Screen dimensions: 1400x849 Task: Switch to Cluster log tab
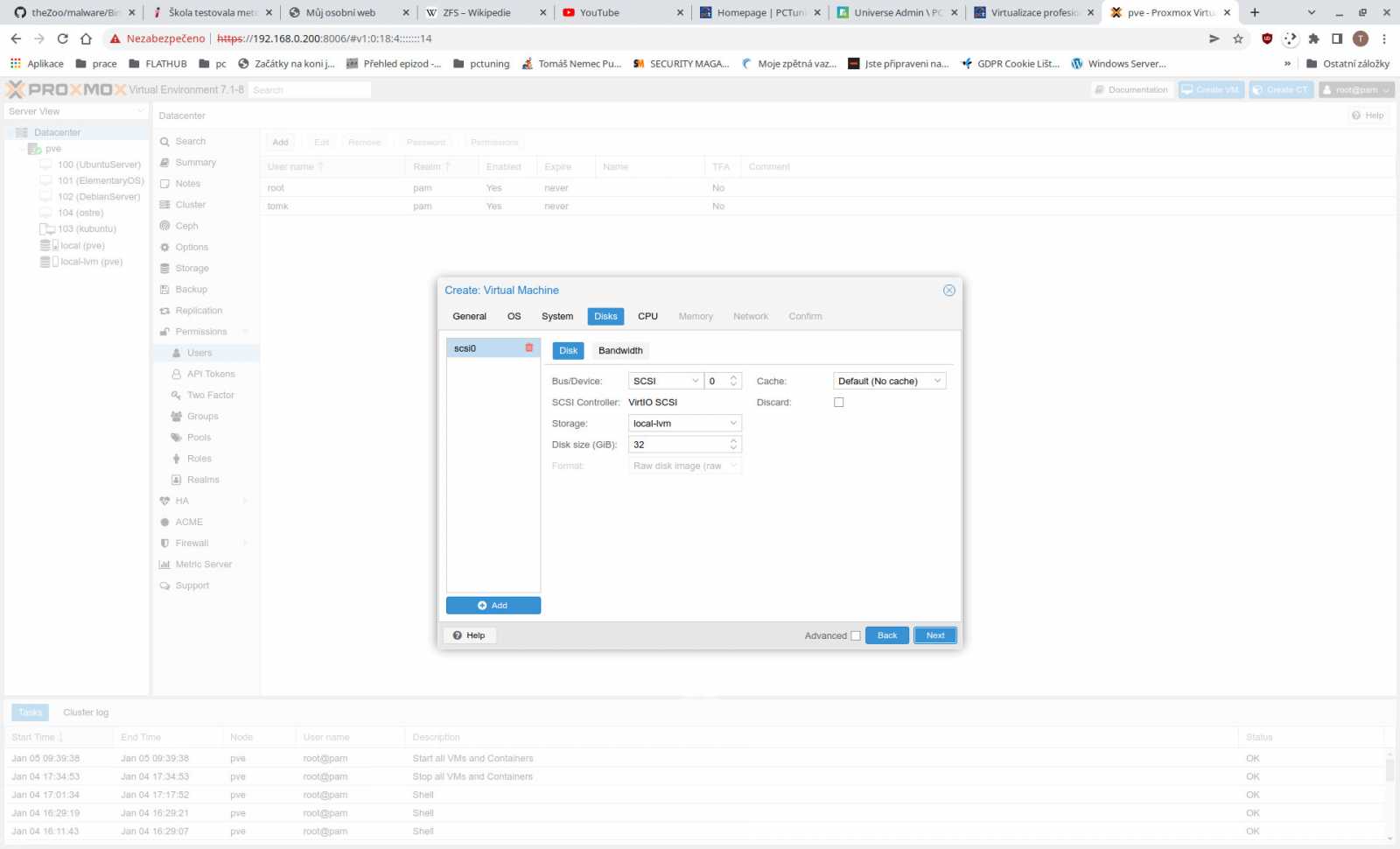tap(86, 712)
